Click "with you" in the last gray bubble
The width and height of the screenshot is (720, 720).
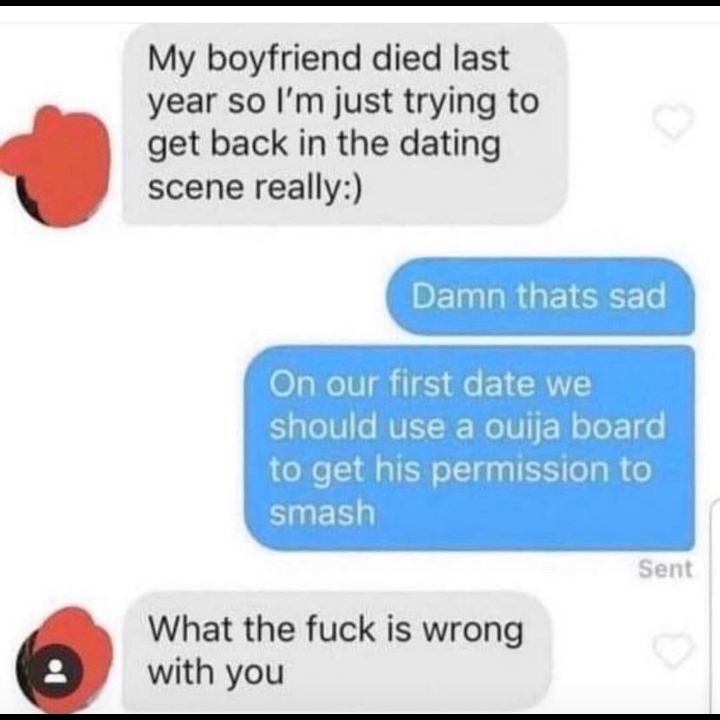pos(216,673)
